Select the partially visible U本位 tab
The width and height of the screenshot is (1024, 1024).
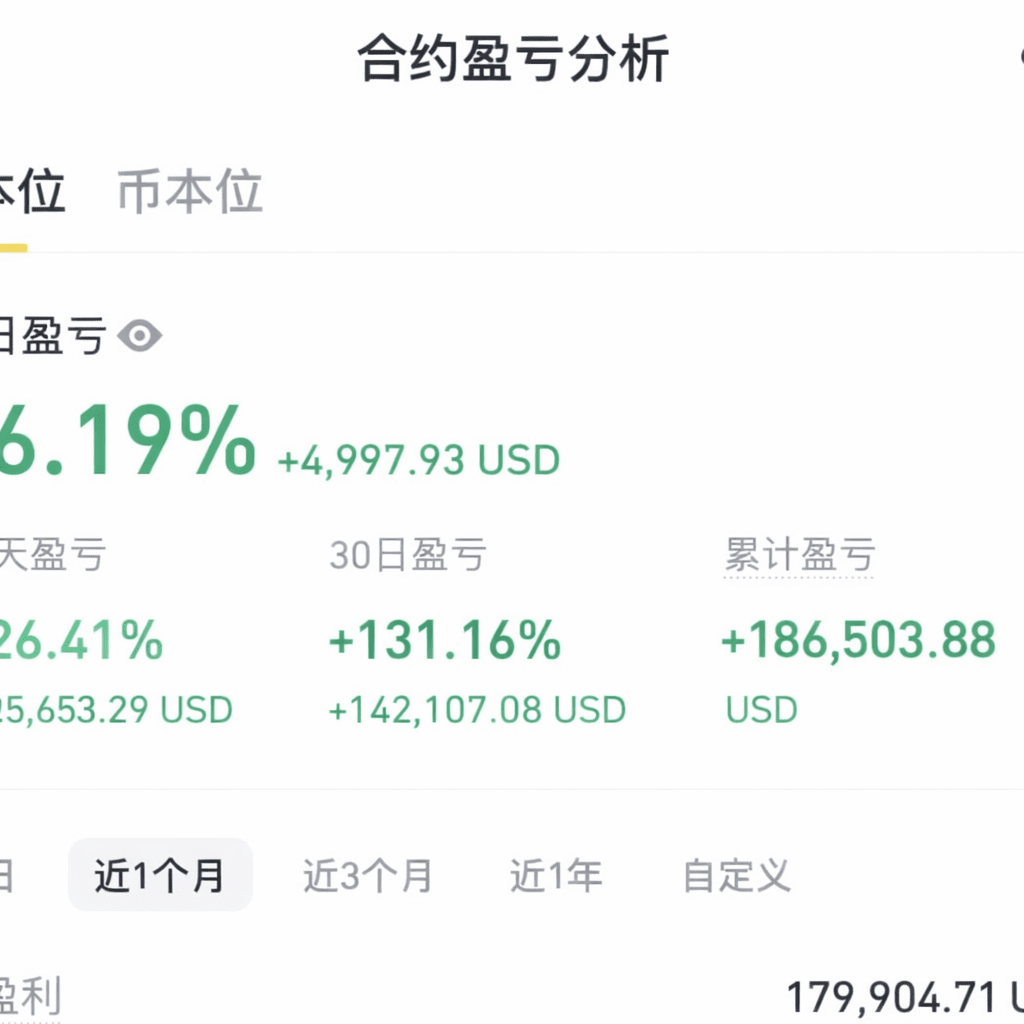31,191
